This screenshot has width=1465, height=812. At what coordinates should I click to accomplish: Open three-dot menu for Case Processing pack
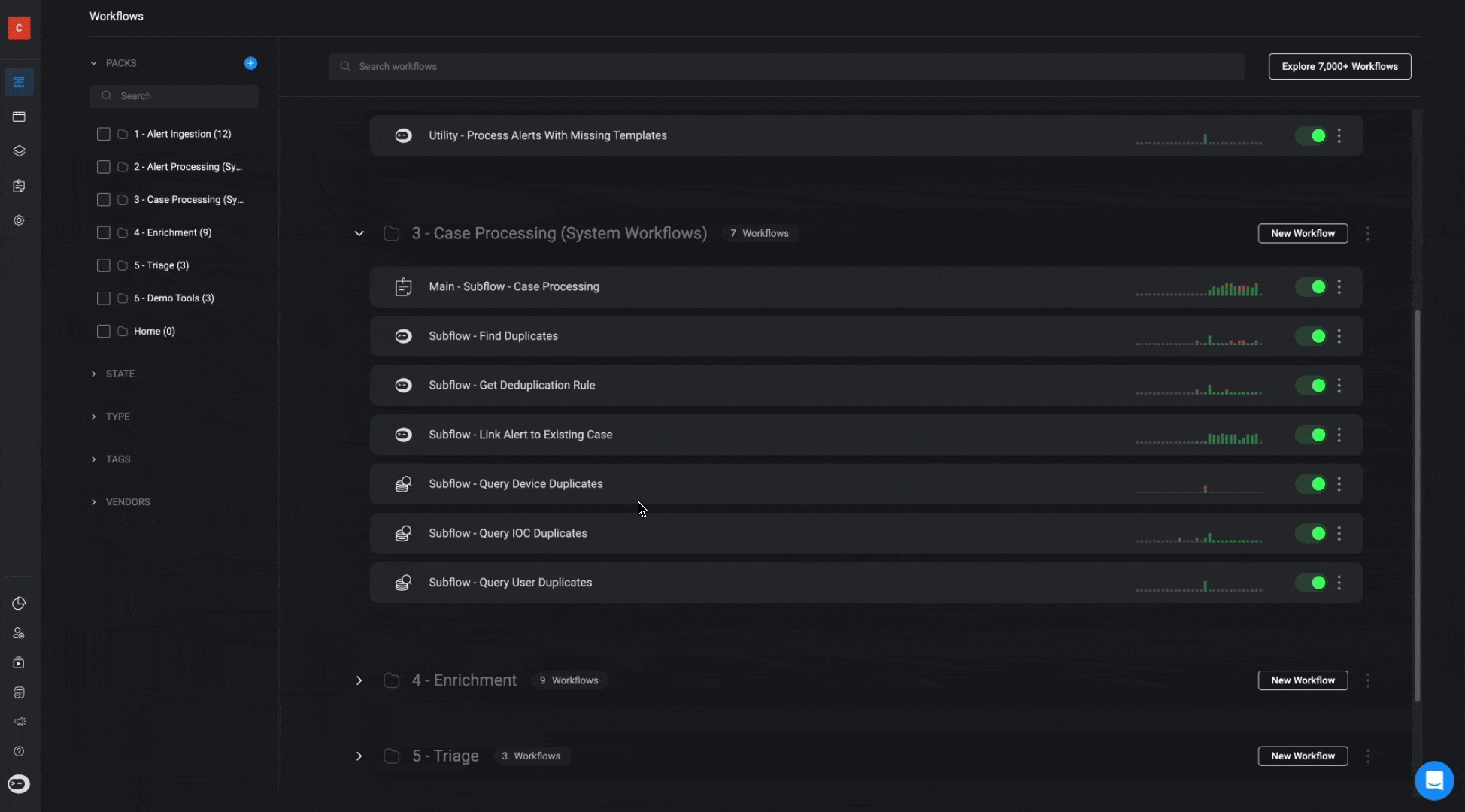tap(1367, 234)
